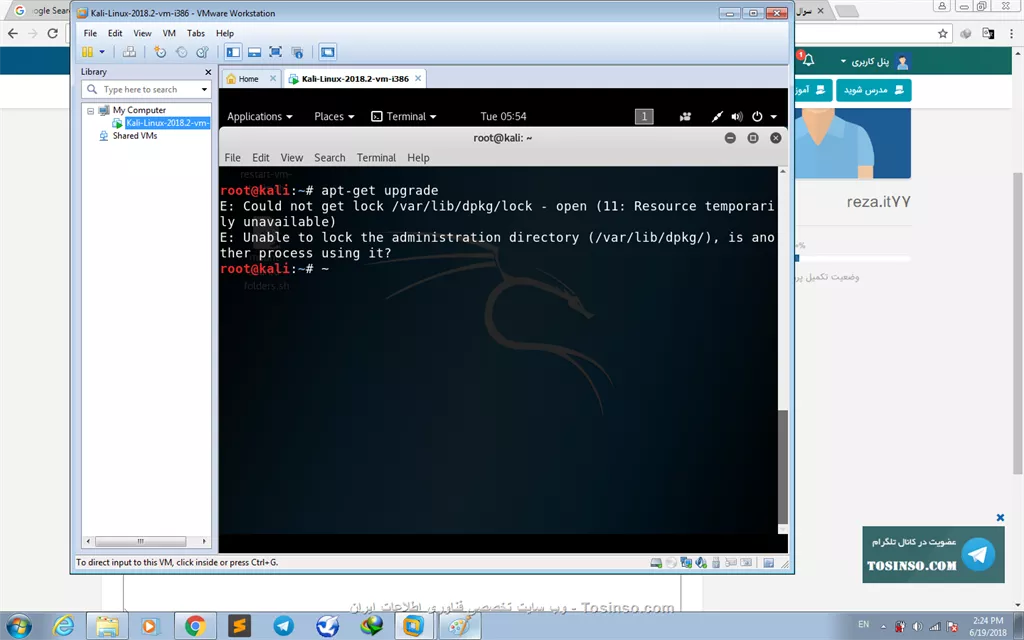Image resolution: width=1024 pixels, height=640 pixels.
Task: Click the browser reload button
Action: pyautogui.click(x=52, y=33)
